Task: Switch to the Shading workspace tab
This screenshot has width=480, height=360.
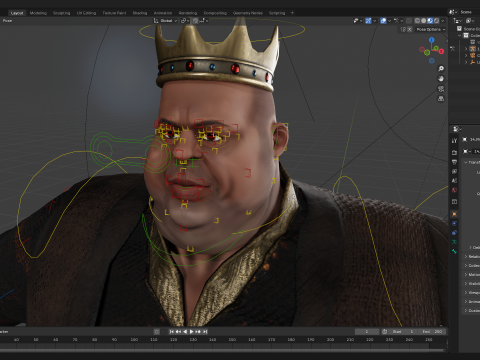Action: tap(140, 13)
